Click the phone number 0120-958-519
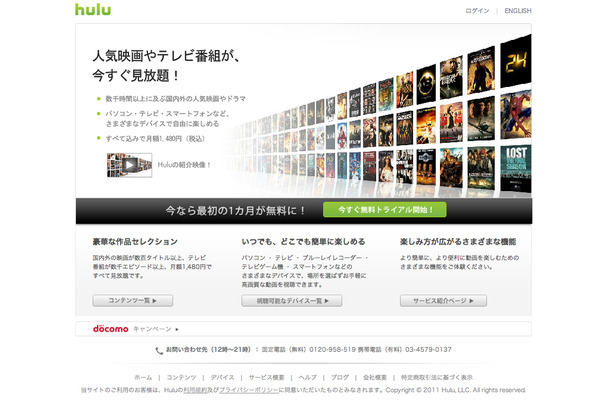Screen dimensions: 610x400 (x=333, y=349)
